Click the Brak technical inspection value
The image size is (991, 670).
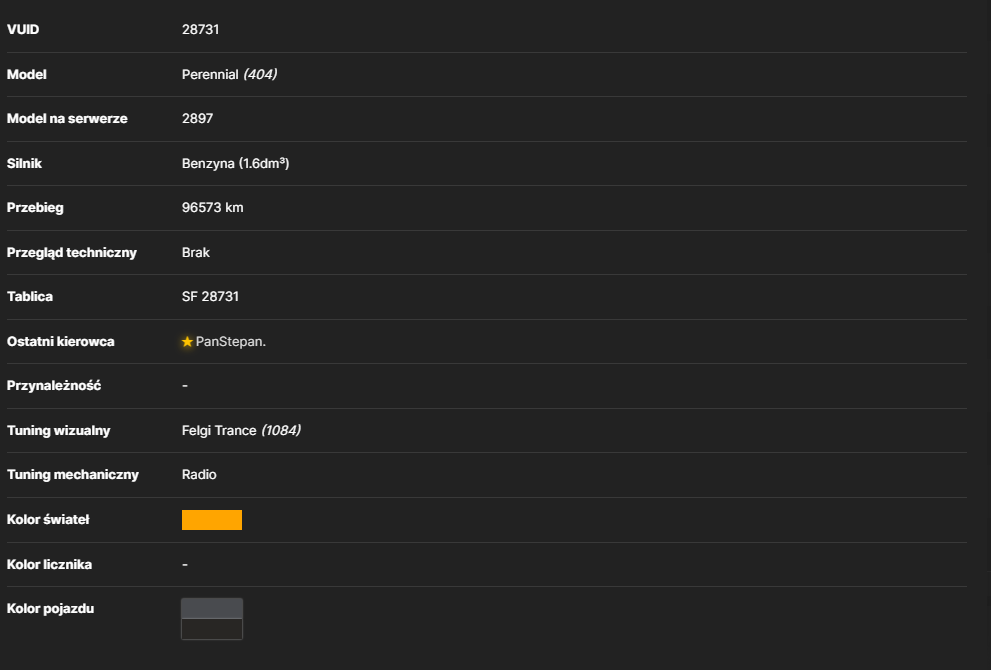(x=196, y=253)
